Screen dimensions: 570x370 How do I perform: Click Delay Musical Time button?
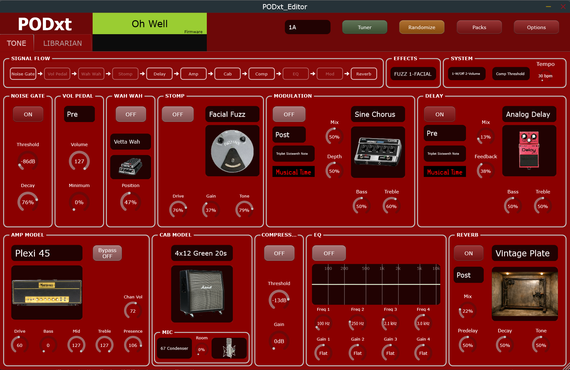point(445,172)
